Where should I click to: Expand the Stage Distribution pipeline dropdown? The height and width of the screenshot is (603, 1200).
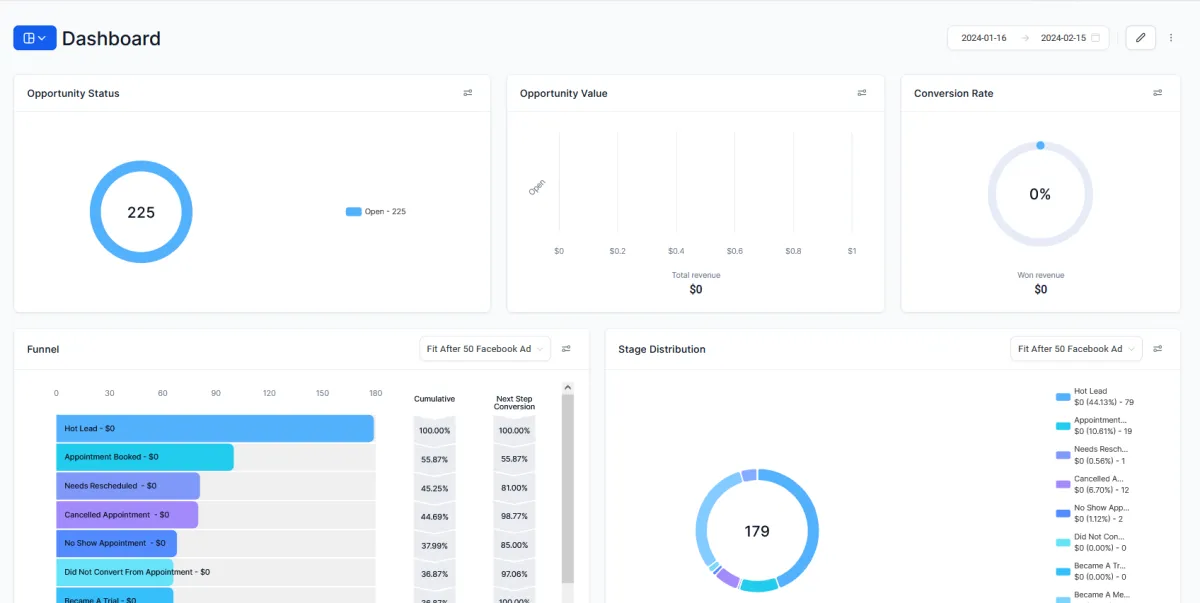1077,349
